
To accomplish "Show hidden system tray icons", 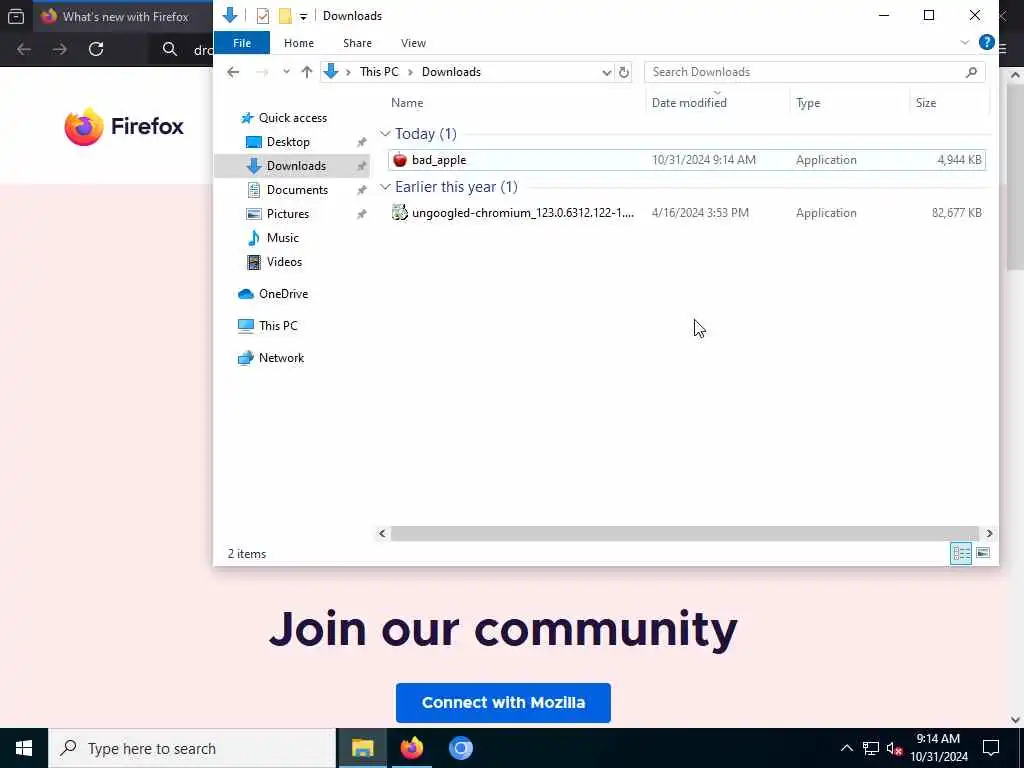I will (x=846, y=748).
